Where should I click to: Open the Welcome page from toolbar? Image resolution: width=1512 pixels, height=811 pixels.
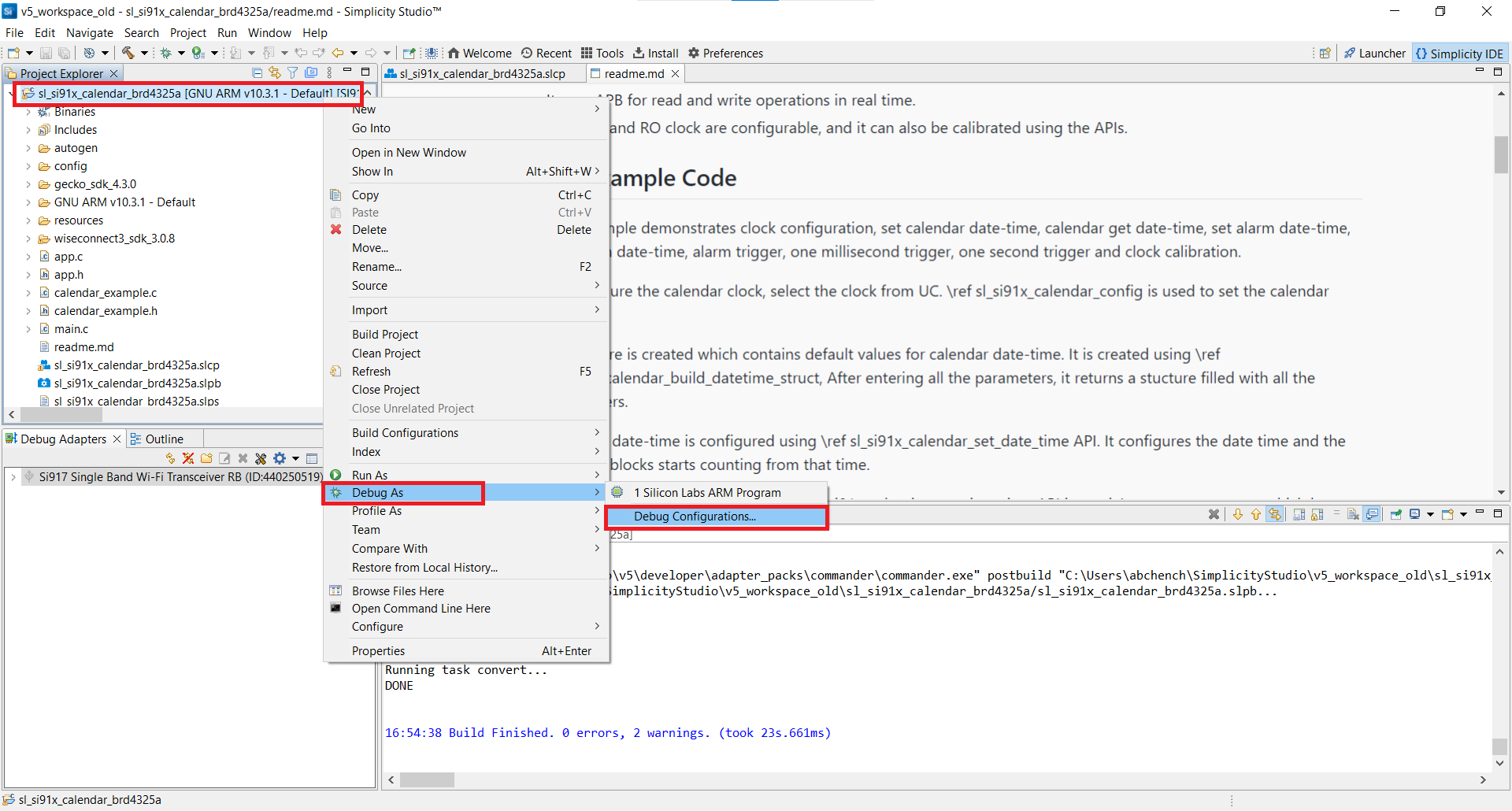pyautogui.click(x=480, y=54)
